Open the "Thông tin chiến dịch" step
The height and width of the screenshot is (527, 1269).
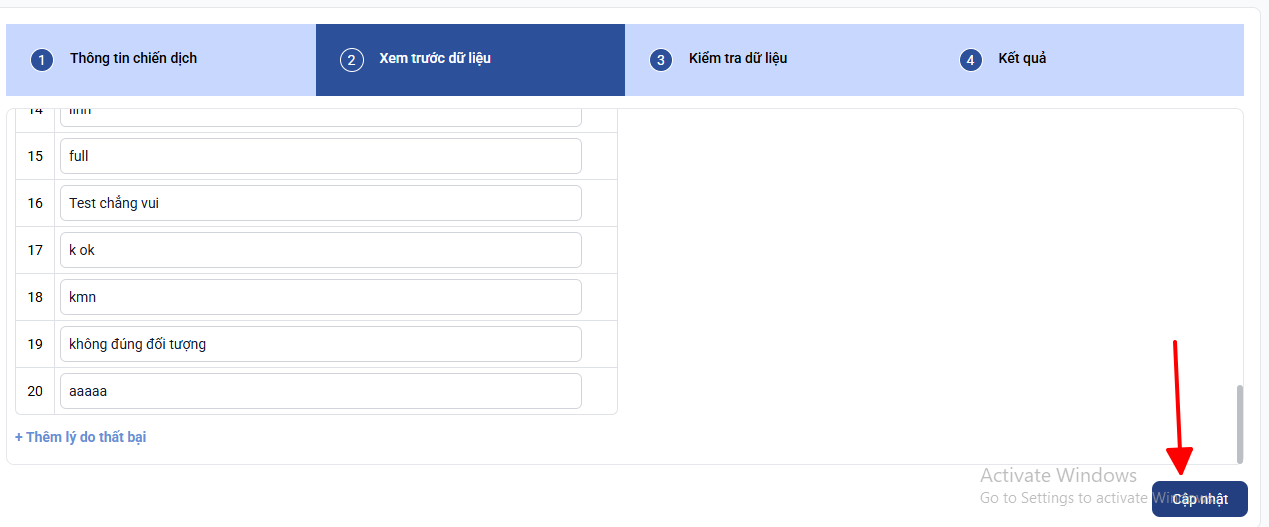[133, 58]
